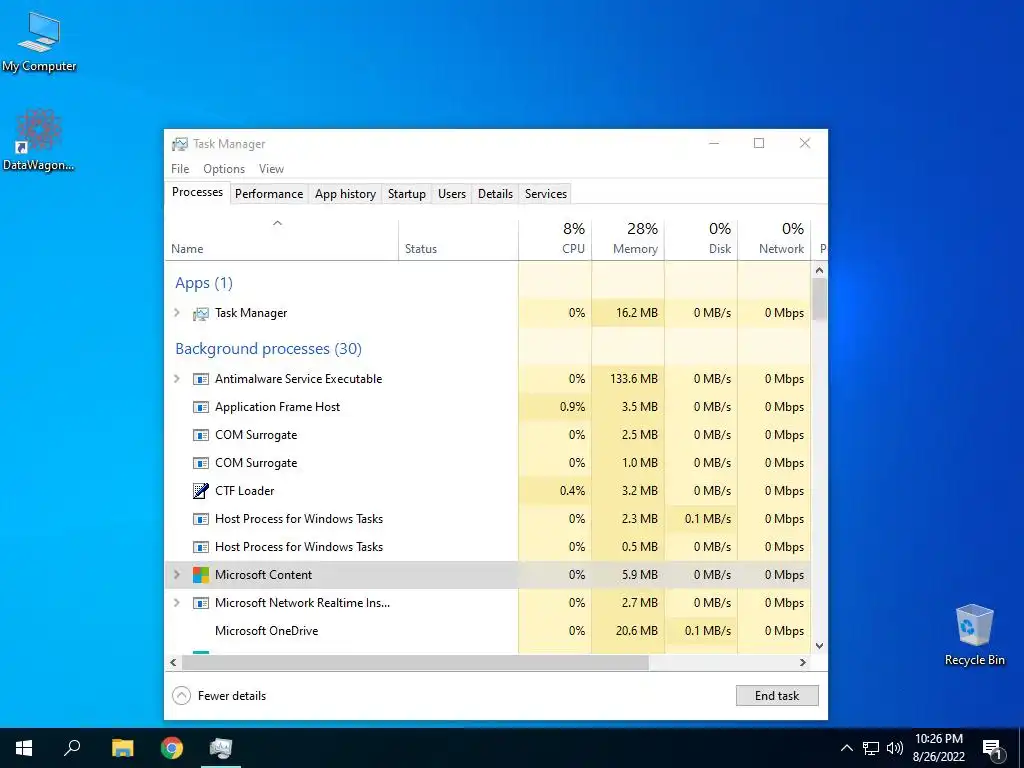Open the File menu
The height and width of the screenshot is (768, 1024).
click(x=180, y=168)
